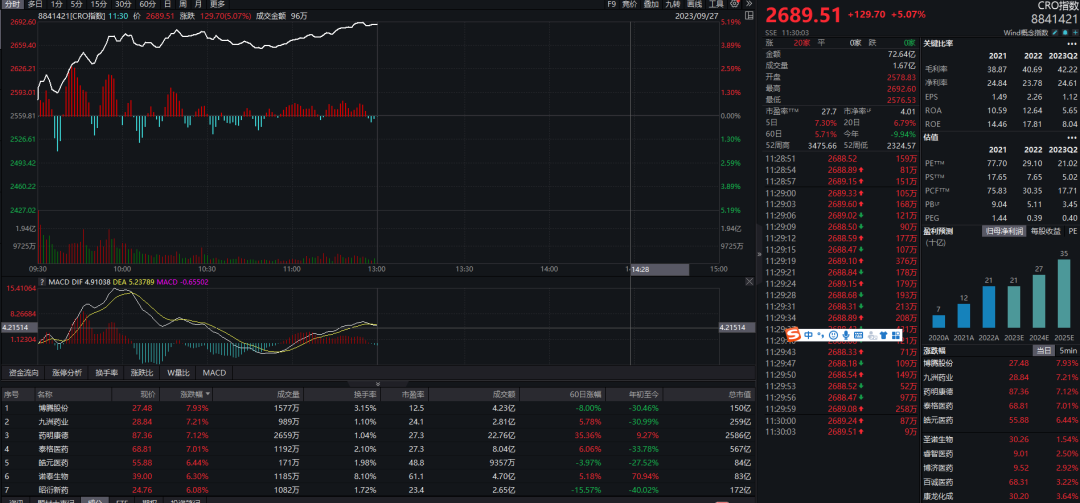This screenshot has height=503, width=1080.
Task: Switch to the 多日 period tab
Action: 35,4
